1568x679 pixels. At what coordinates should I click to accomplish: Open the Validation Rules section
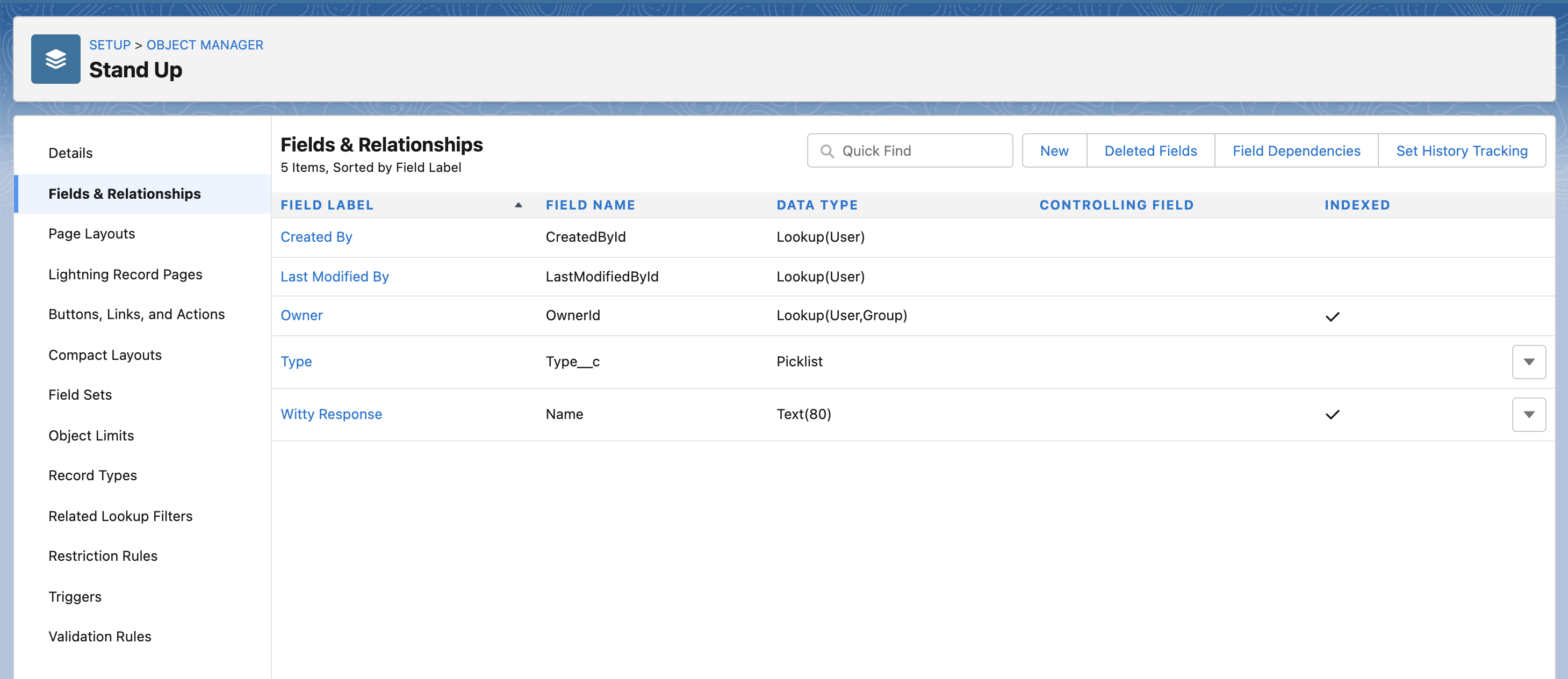(x=100, y=637)
